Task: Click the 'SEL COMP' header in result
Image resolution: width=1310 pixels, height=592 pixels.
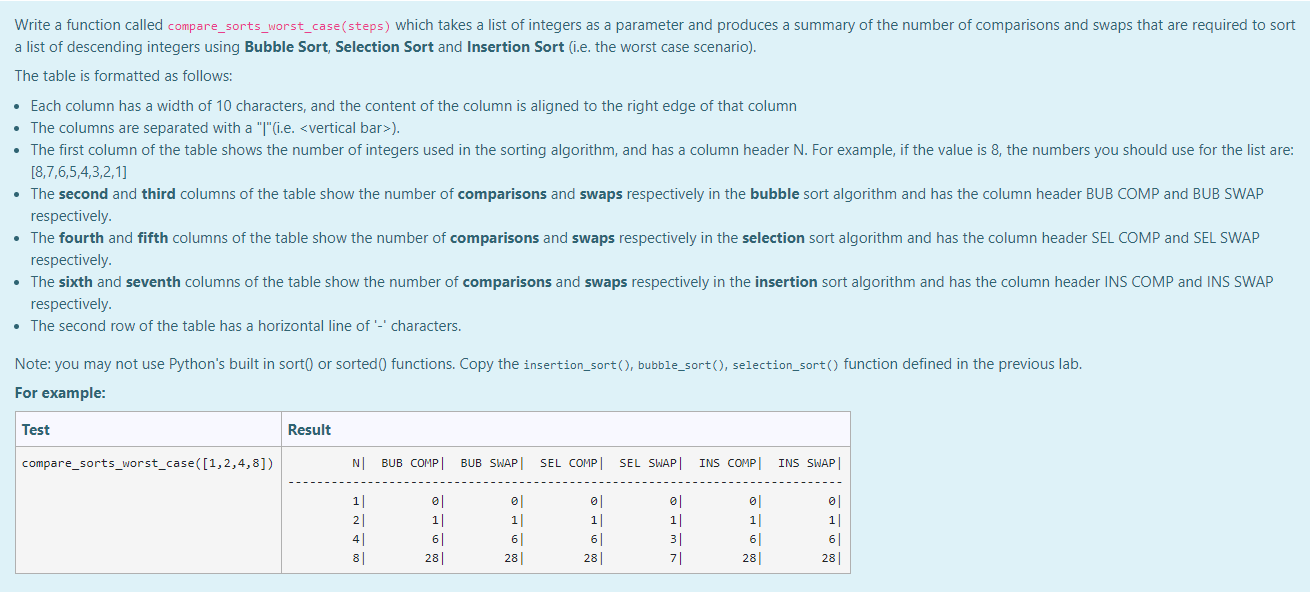Action: [569, 463]
